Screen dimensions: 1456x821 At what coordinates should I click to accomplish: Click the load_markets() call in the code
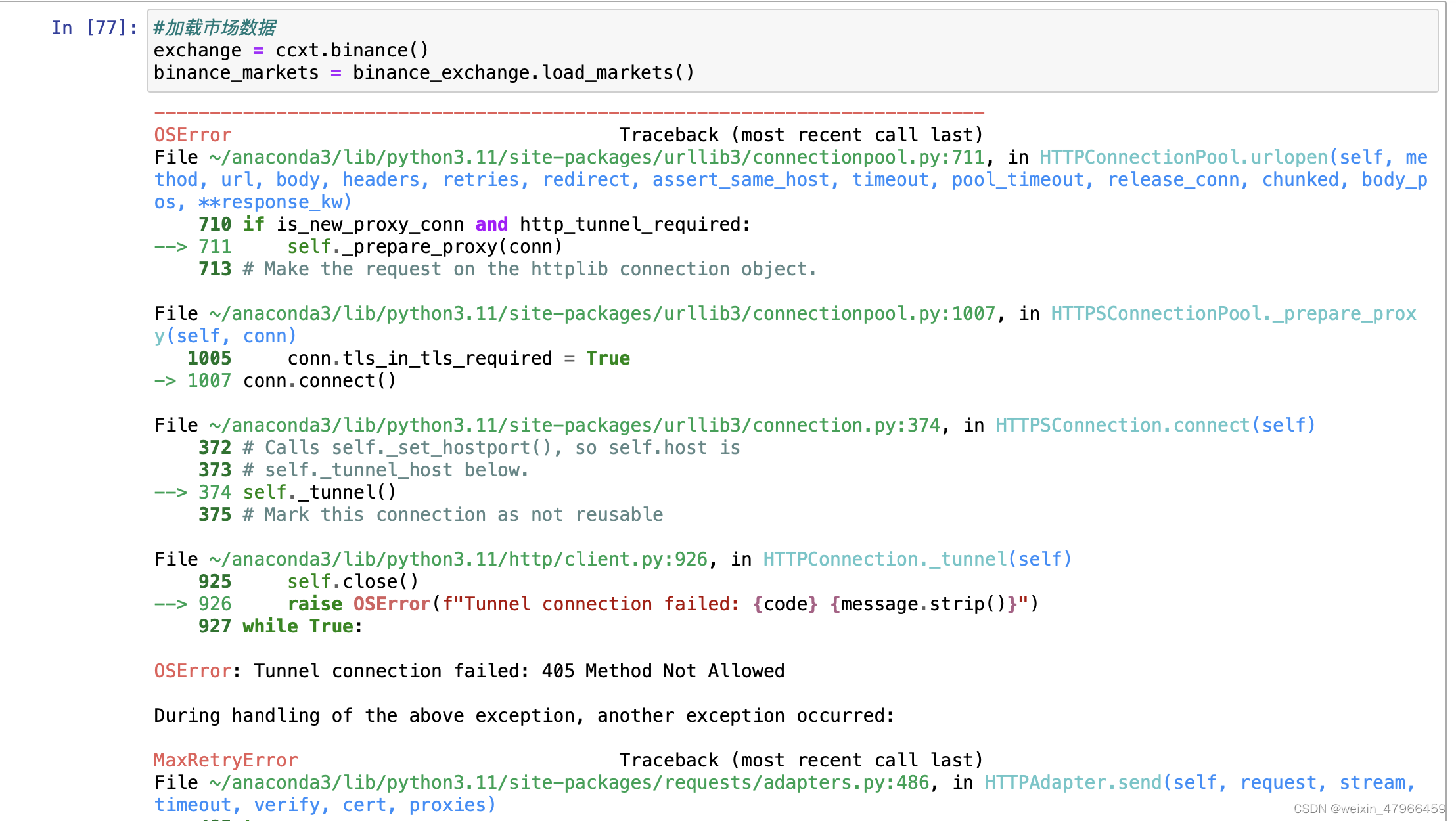point(618,73)
